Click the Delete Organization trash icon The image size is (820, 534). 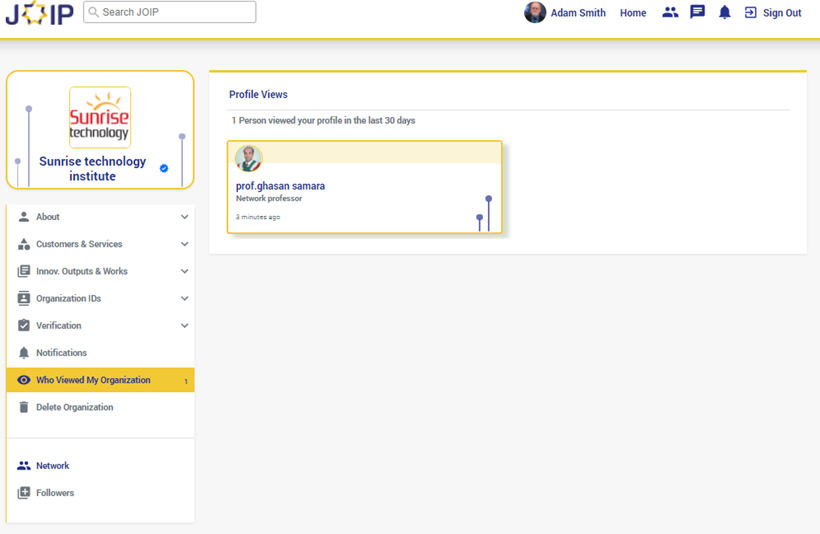tap(24, 407)
